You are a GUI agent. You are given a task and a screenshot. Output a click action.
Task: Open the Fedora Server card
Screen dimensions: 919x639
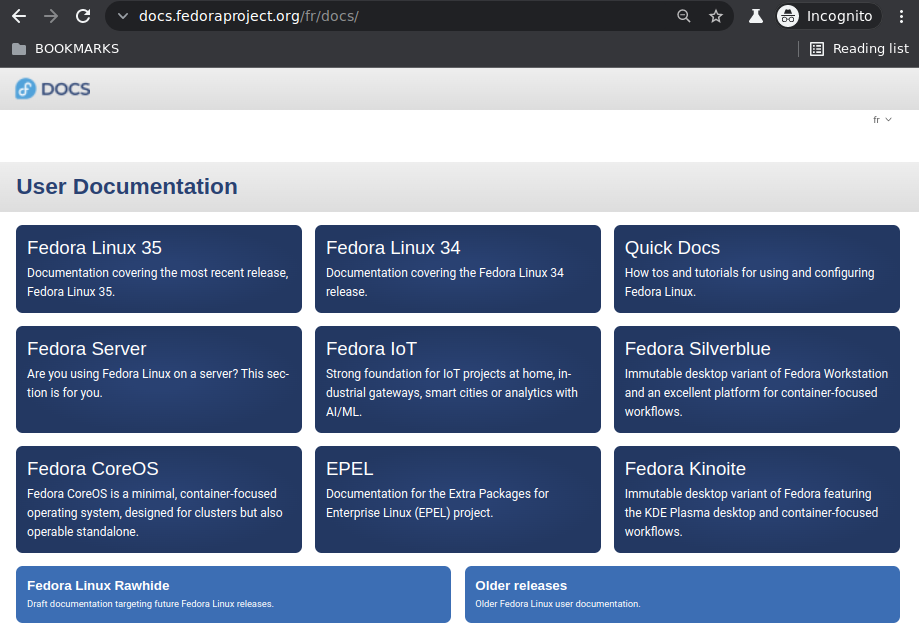point(159,379)
